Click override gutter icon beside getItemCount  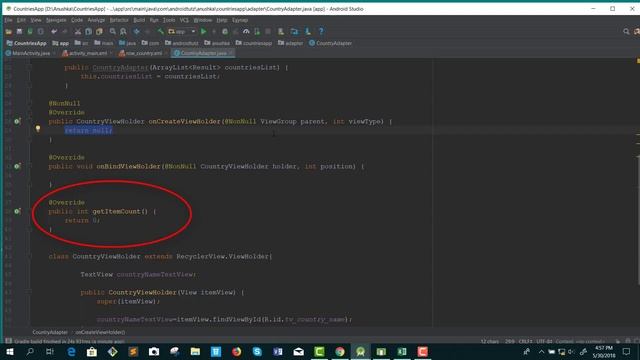(x=17, y=211)
